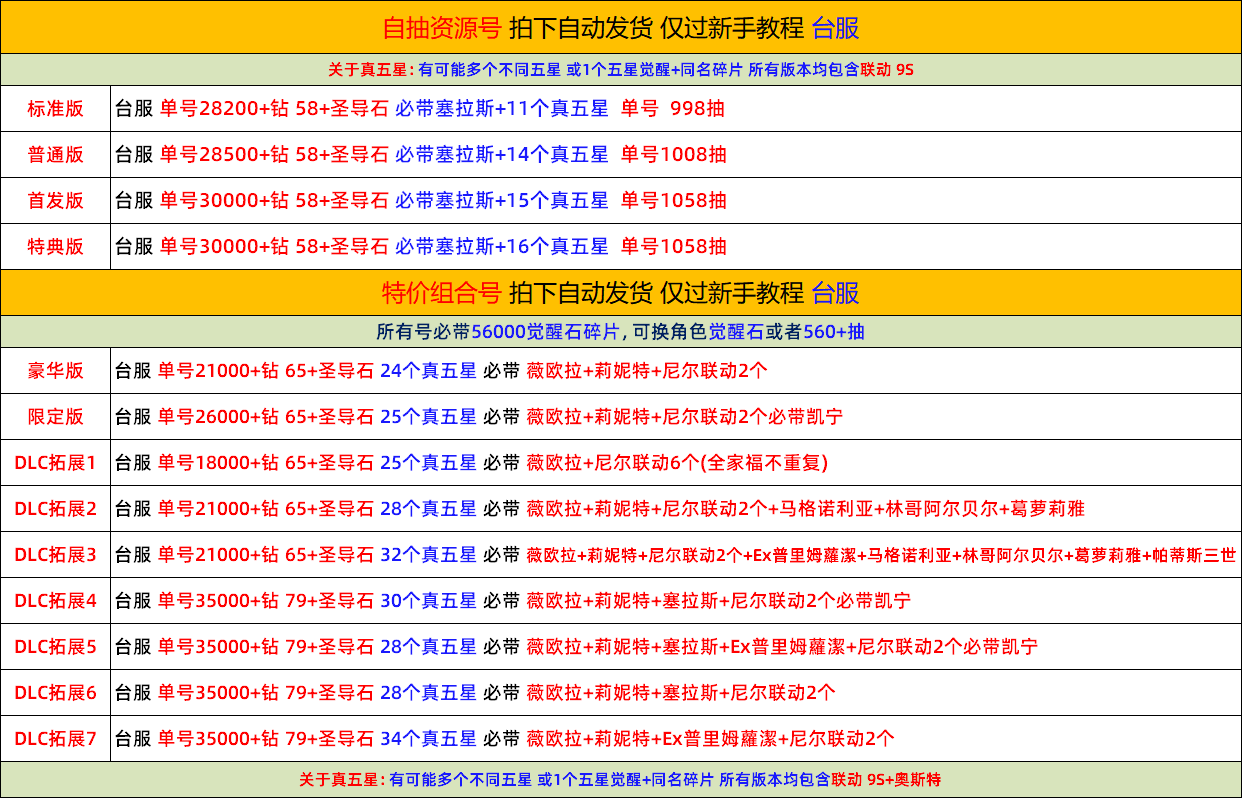Click the DLC拓展3 label
Viewport: 1242px width, 798px height.
tap(55, 555)
